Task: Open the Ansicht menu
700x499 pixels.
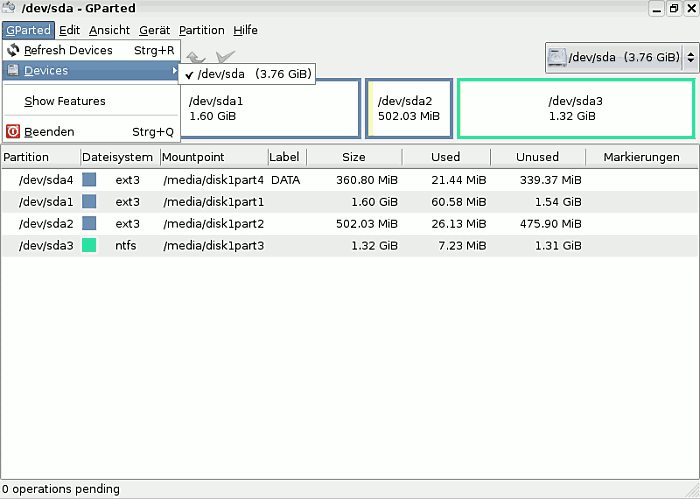Action: point(109,31)
